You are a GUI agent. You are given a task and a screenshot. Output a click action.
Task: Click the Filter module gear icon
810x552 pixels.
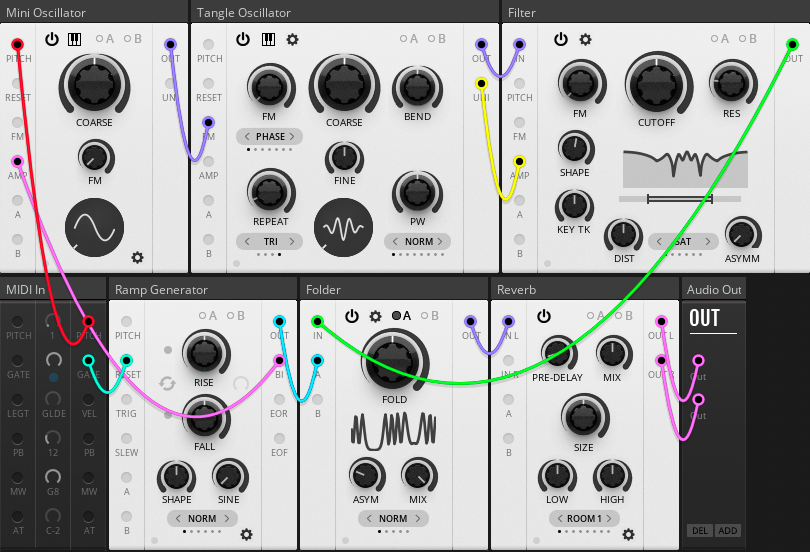point(585,39)
